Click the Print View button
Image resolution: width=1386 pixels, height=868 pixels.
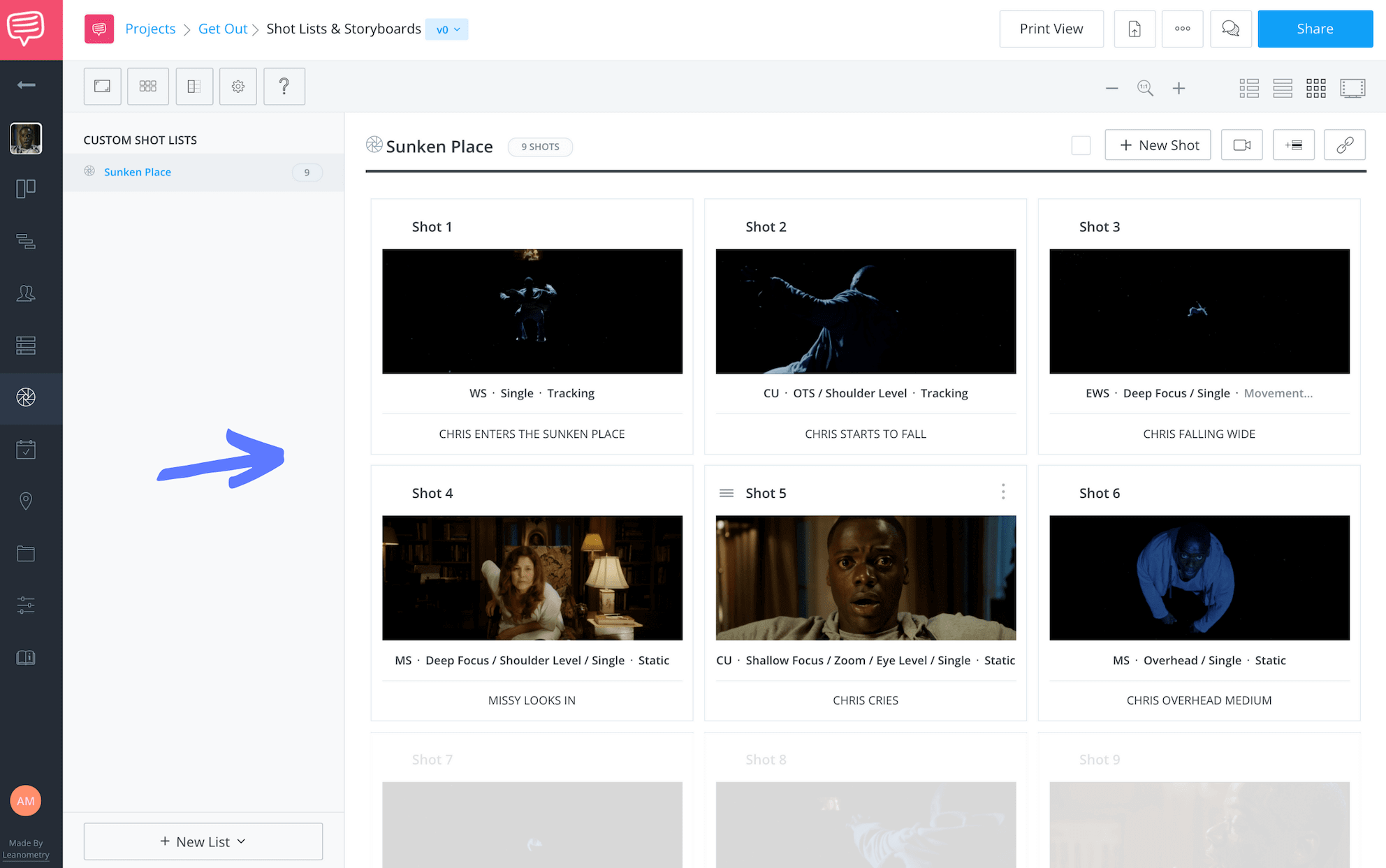1051,29
